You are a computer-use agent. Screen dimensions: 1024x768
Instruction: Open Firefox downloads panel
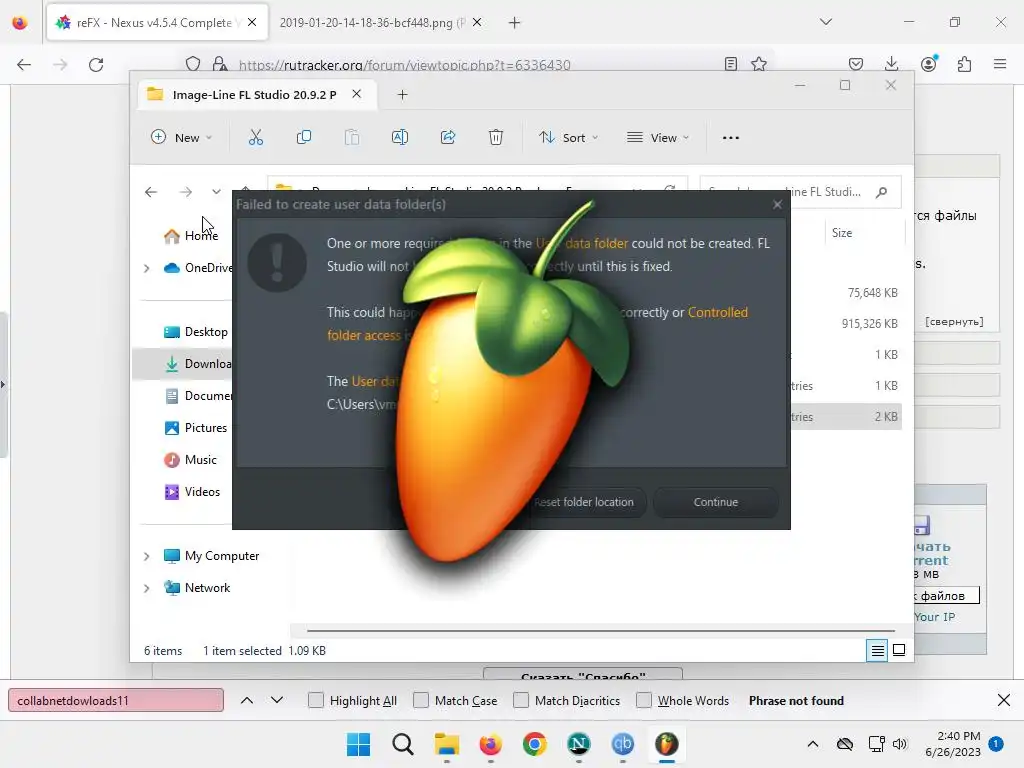coord(891,64)
